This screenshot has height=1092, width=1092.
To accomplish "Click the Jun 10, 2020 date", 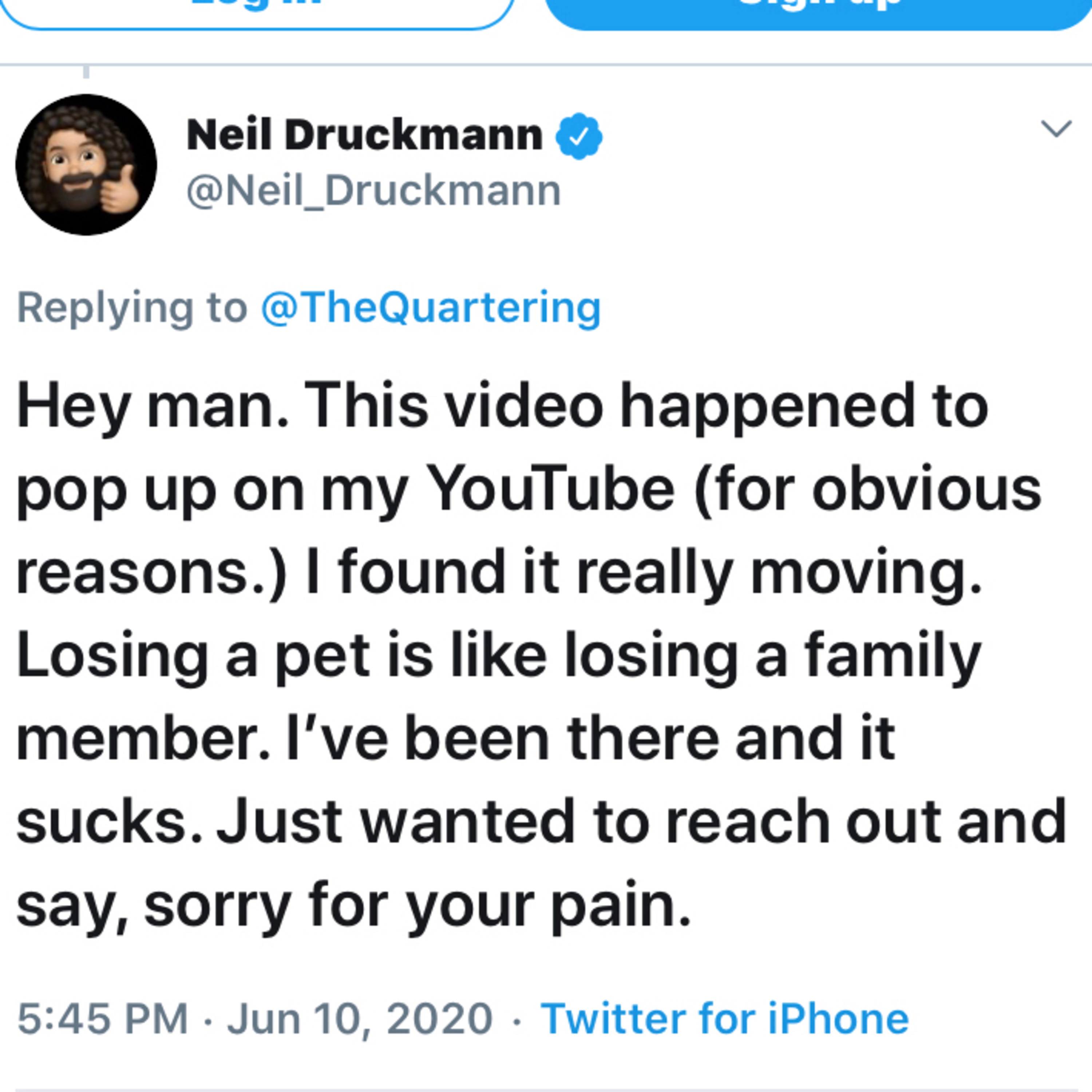I will tap(360, 1018).
